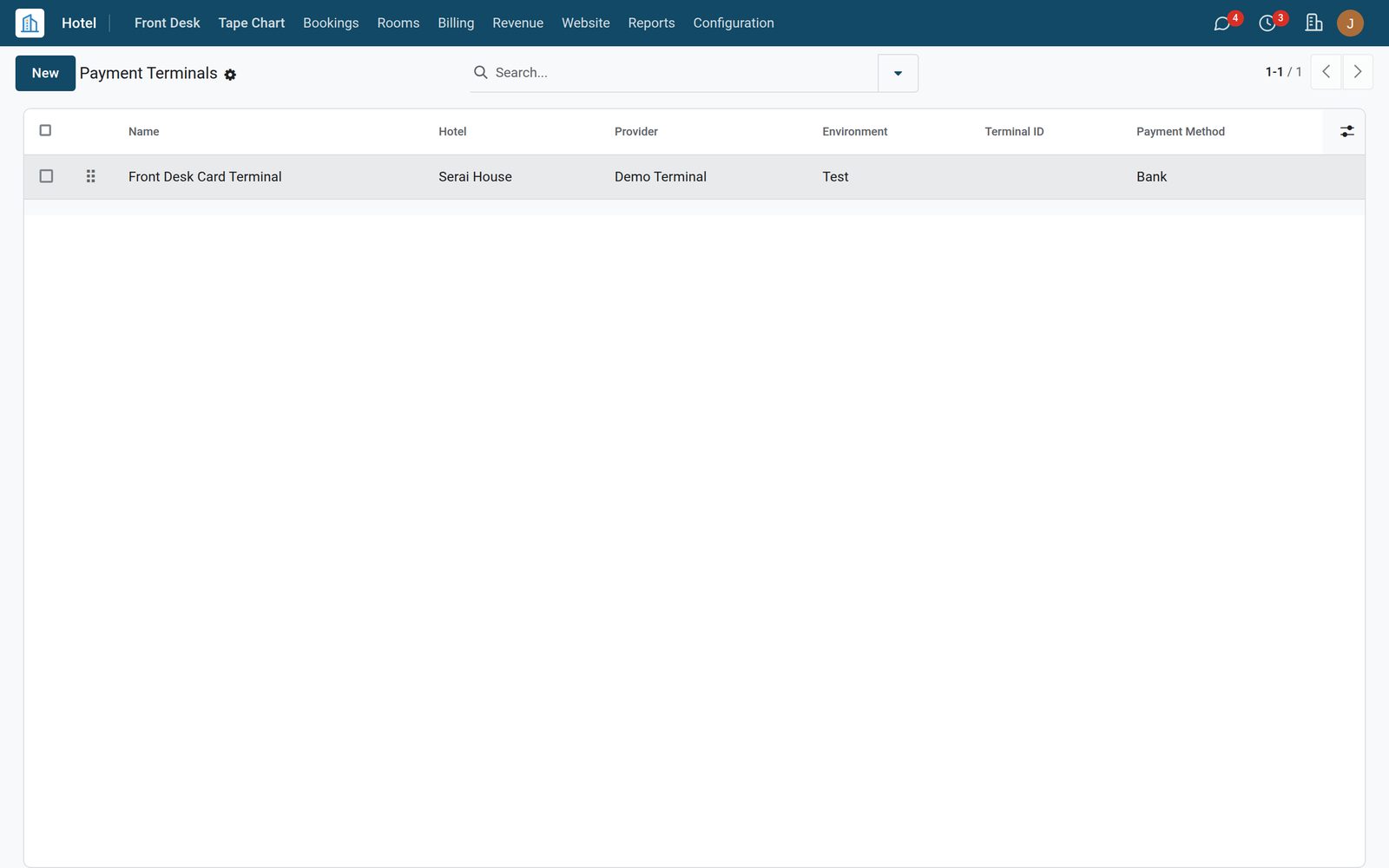Click the Hotel app name
Viewport: 1389px width, 868px height.
tap(79, 23)
